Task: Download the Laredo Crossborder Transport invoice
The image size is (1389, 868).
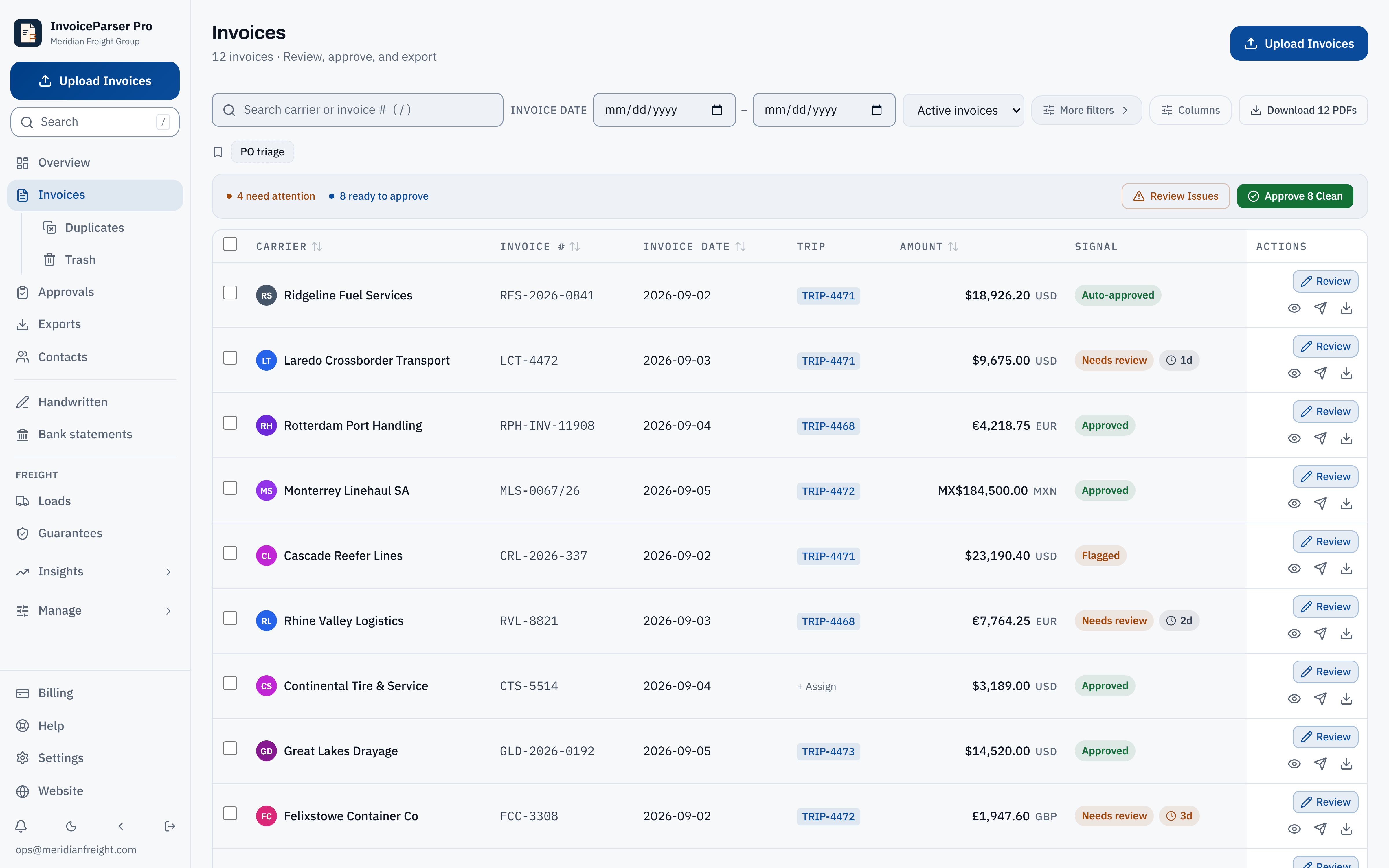Action: pos(1346,373)
